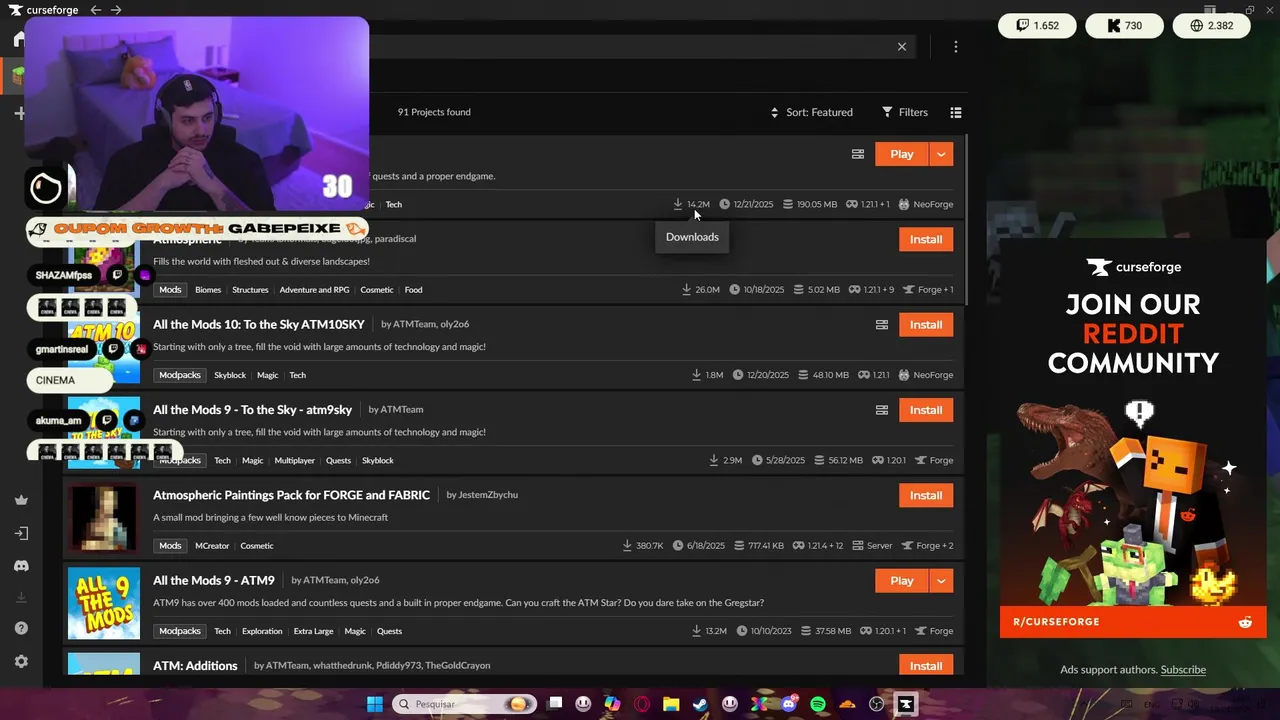
Task: Select the Food tag on Atmospheric mod
Action: tap(413, 290)
